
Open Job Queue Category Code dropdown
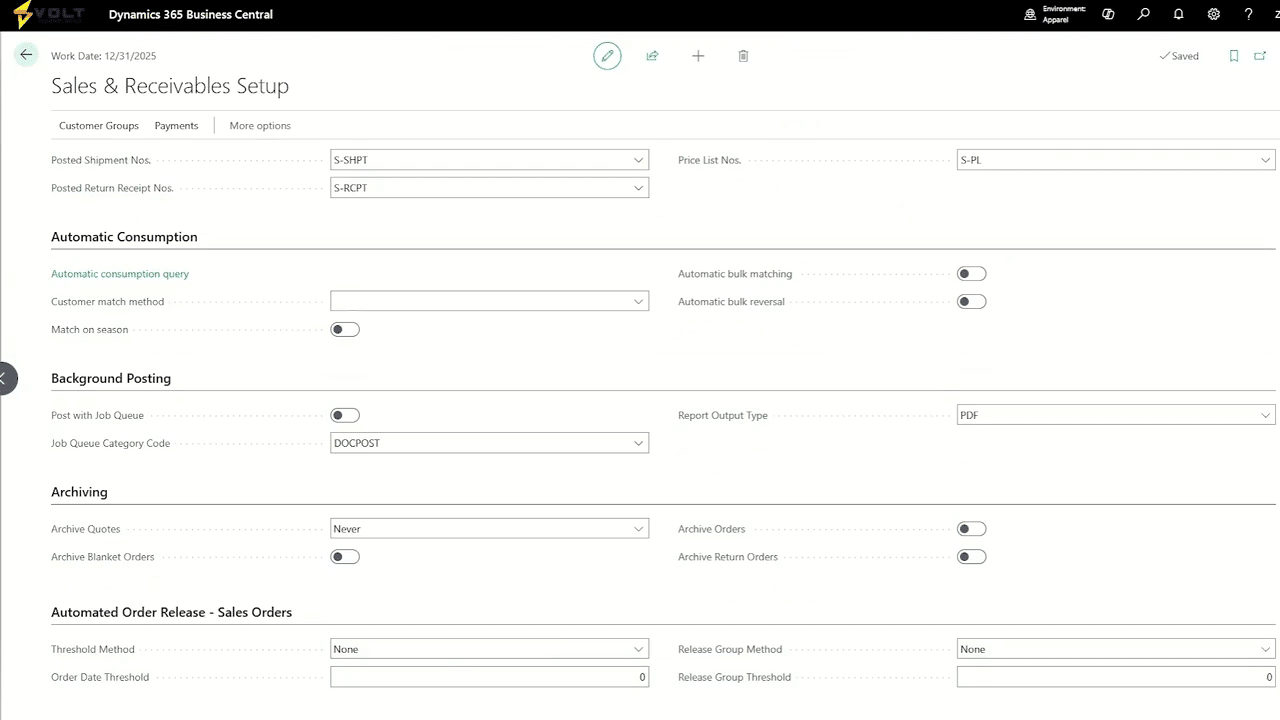[638, 443]
